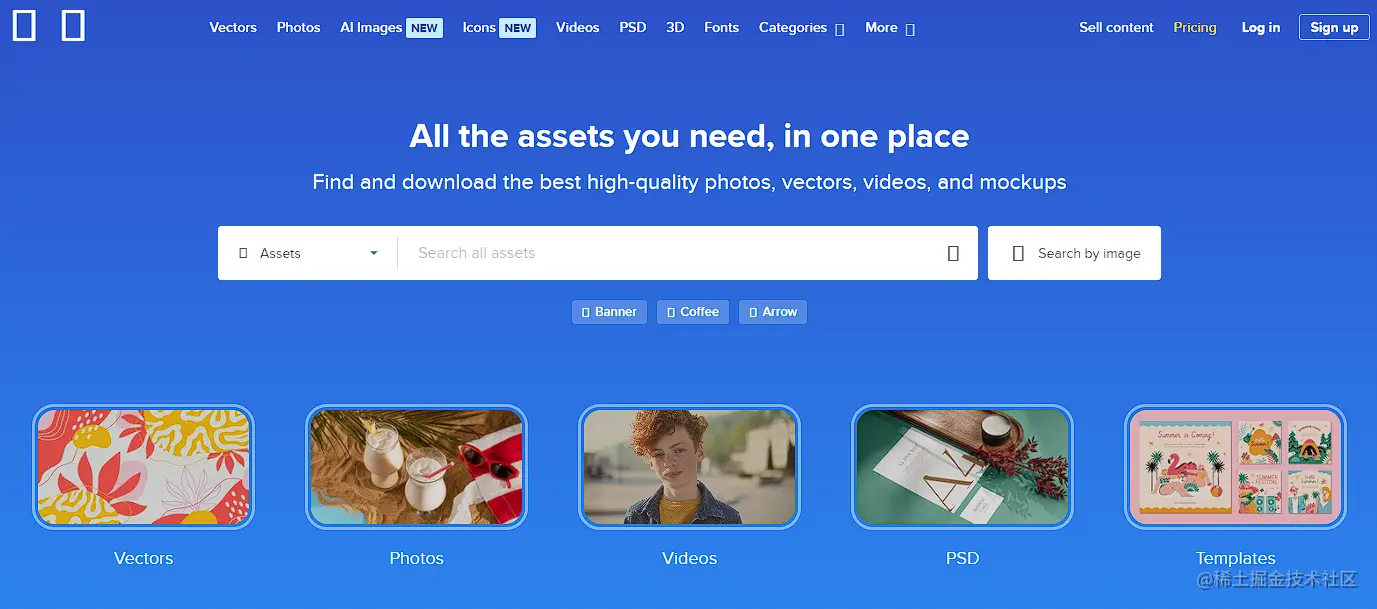Click the Freepik logo at top left
1377x609 pixels.
coord(49,26)
